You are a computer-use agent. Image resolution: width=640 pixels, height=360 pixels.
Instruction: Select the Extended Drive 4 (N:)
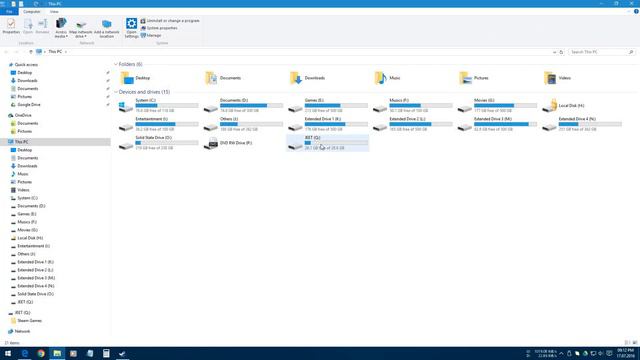pos(582,124)
